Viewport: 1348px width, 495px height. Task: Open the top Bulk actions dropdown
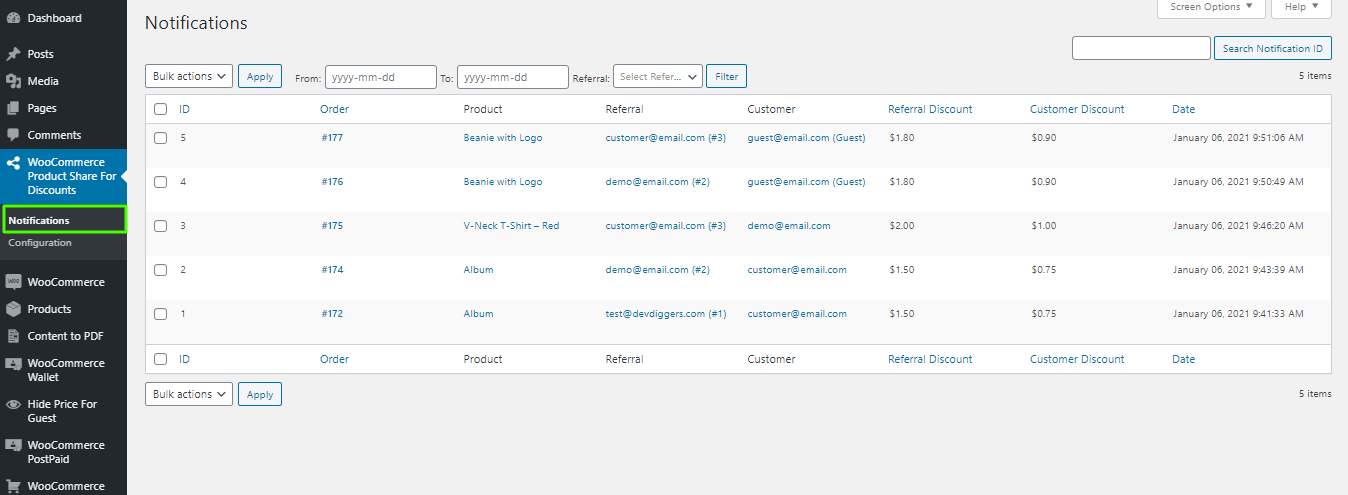(189, 76)
